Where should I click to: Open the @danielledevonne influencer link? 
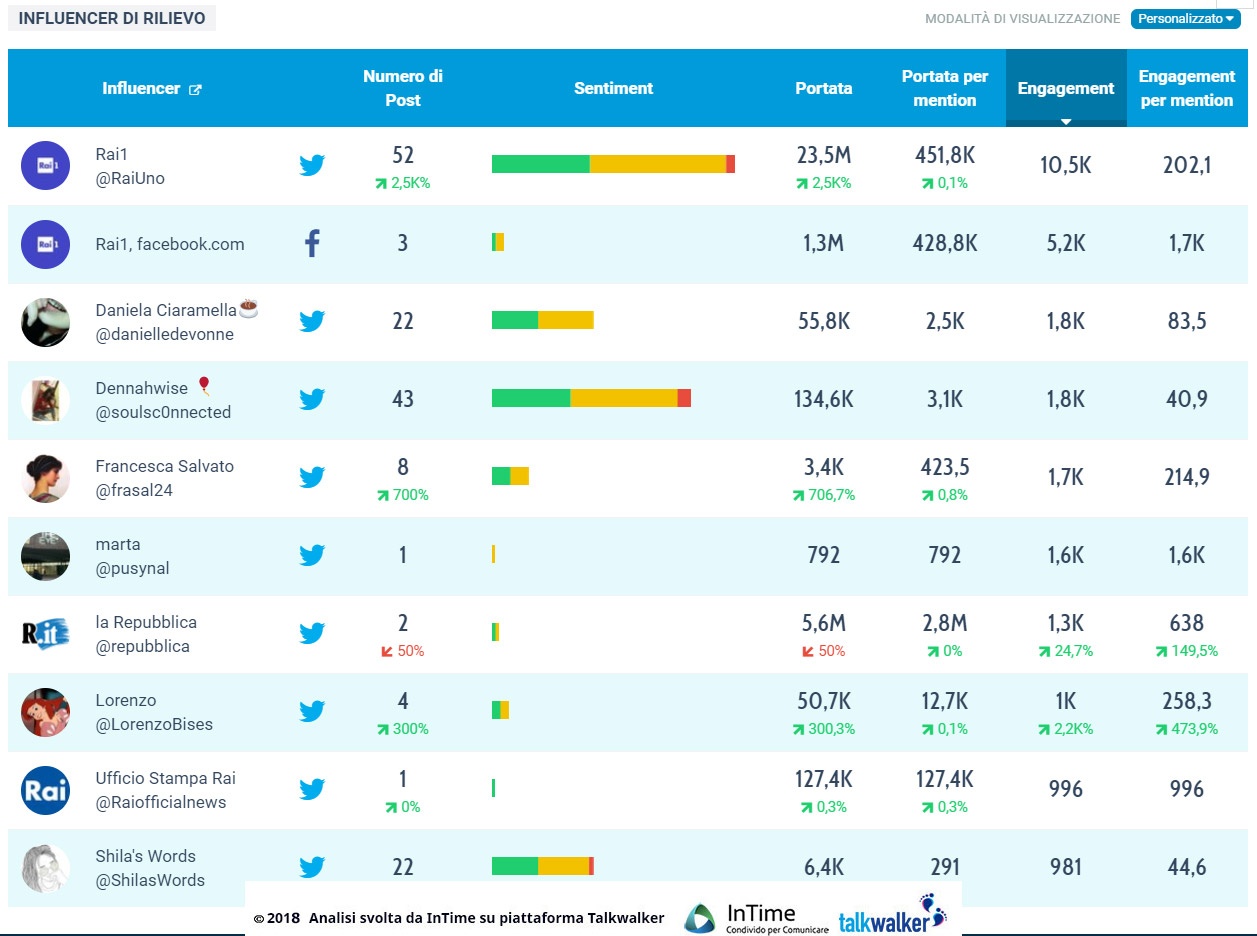coord(165,334)
